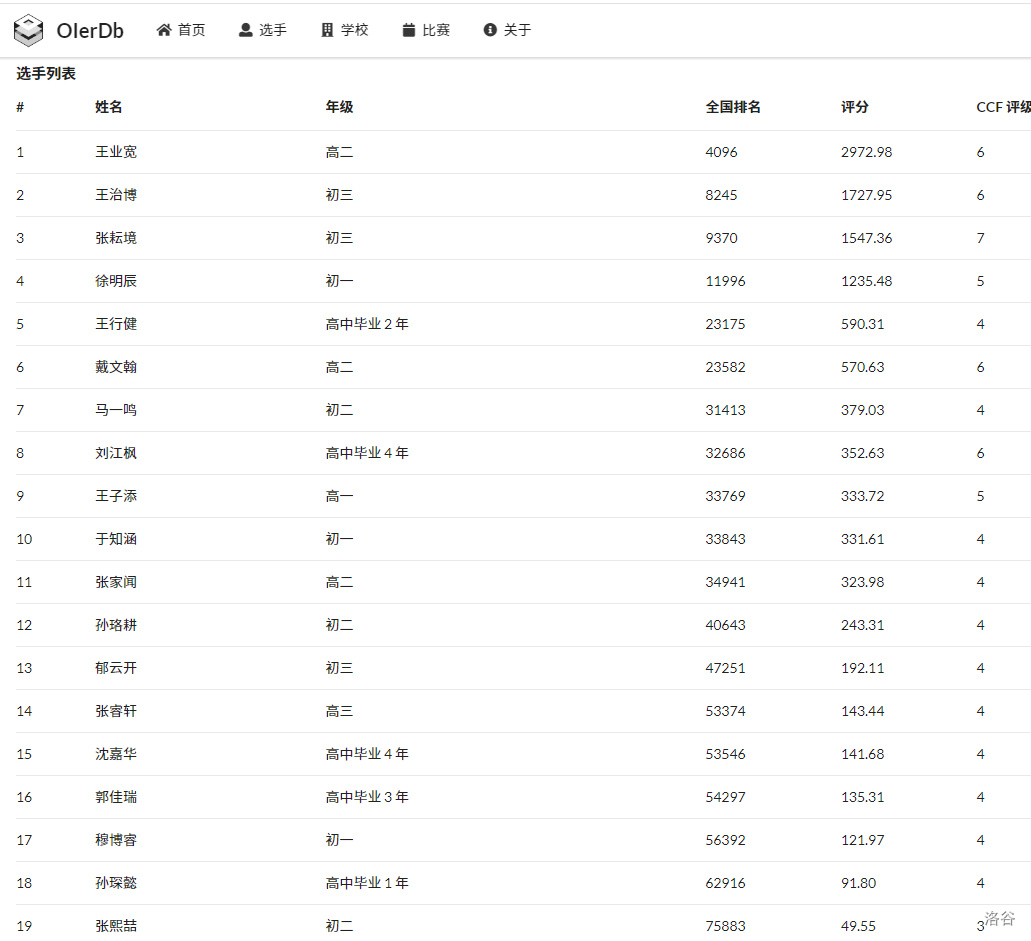Viewport: 1031px width, 941px height.
Task: Click on player name 戴文翰
Action: click(x=116, y=367)
